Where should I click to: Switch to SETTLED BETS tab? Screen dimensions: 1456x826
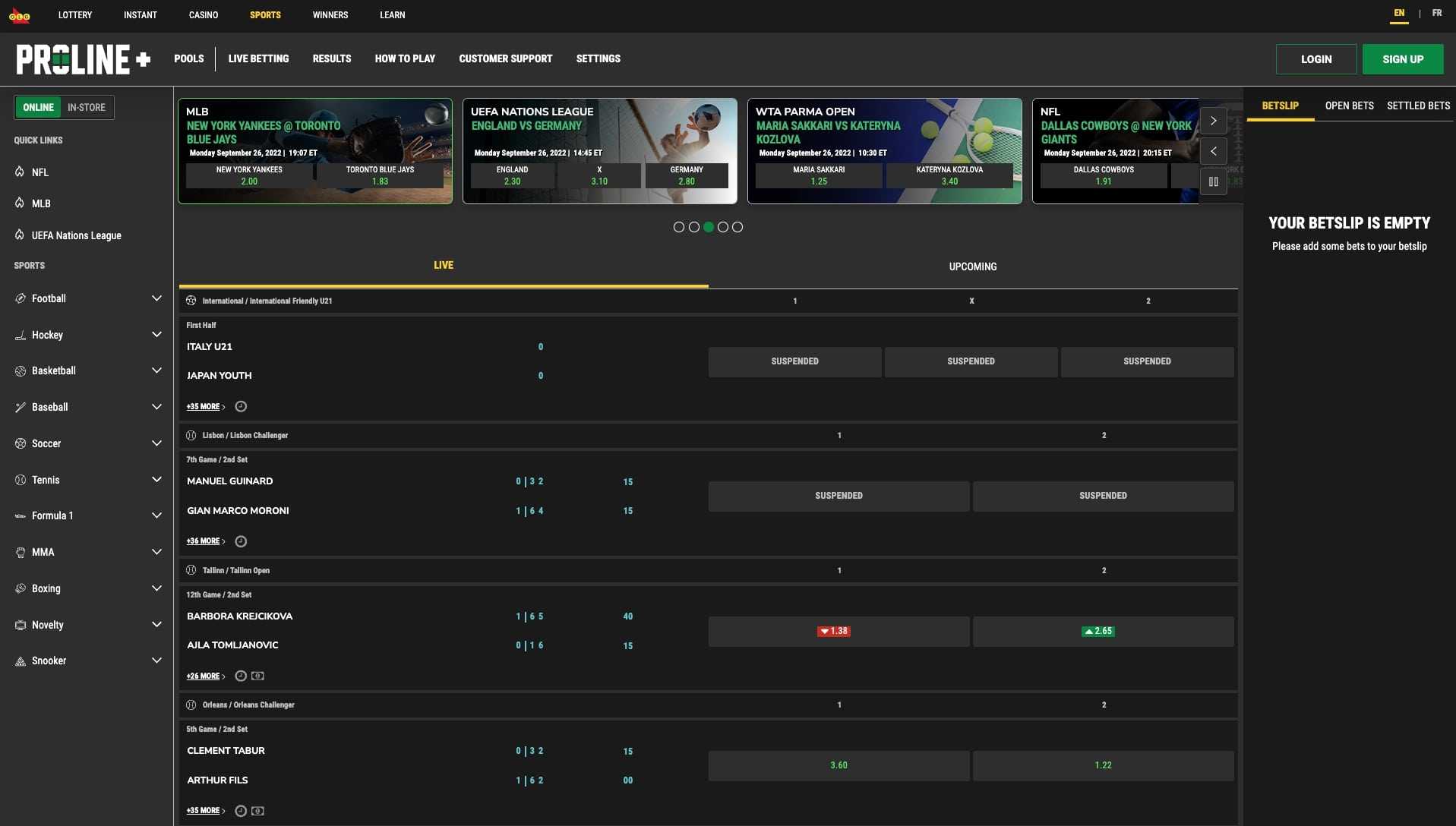coord(1418,106)
